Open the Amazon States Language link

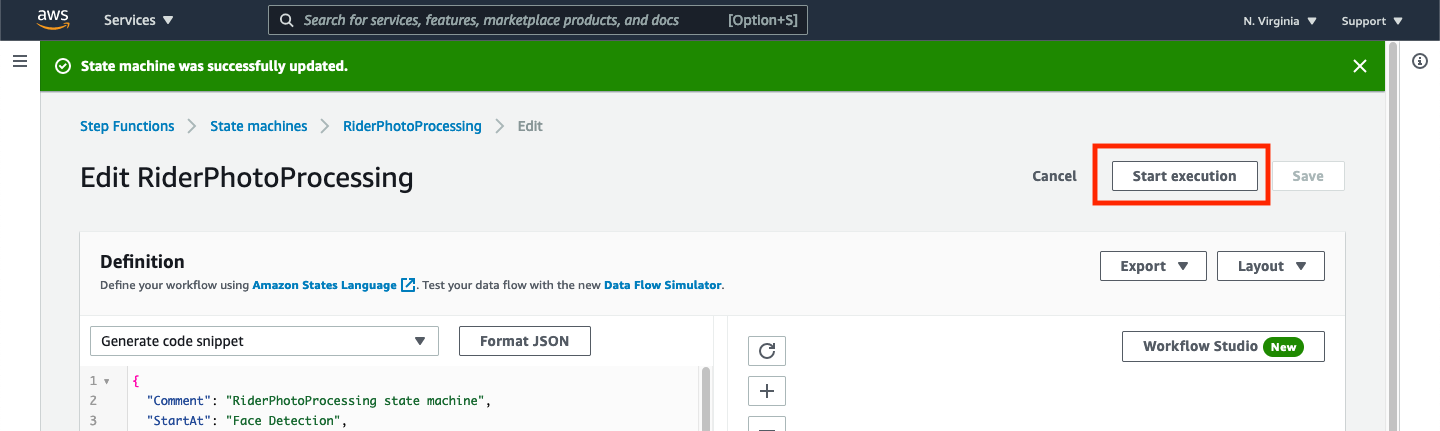tap(324, 285)
